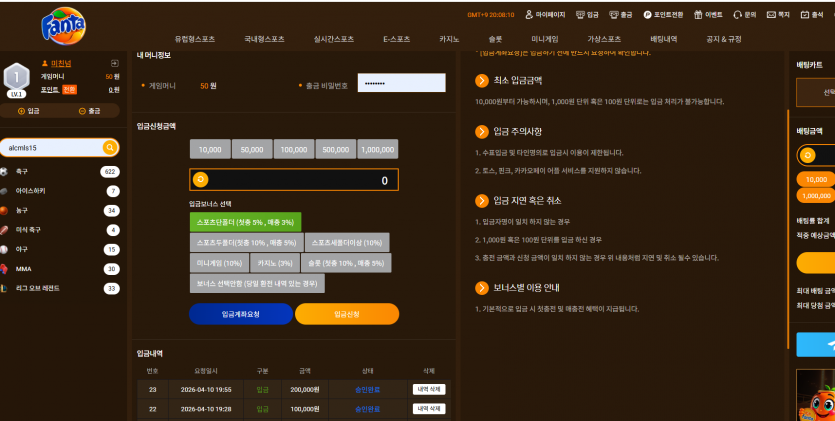Image resolution: width=835 pixels, height=421 pixels.
Task: Open 마이페이지 user icon in header
Action: 529,15
